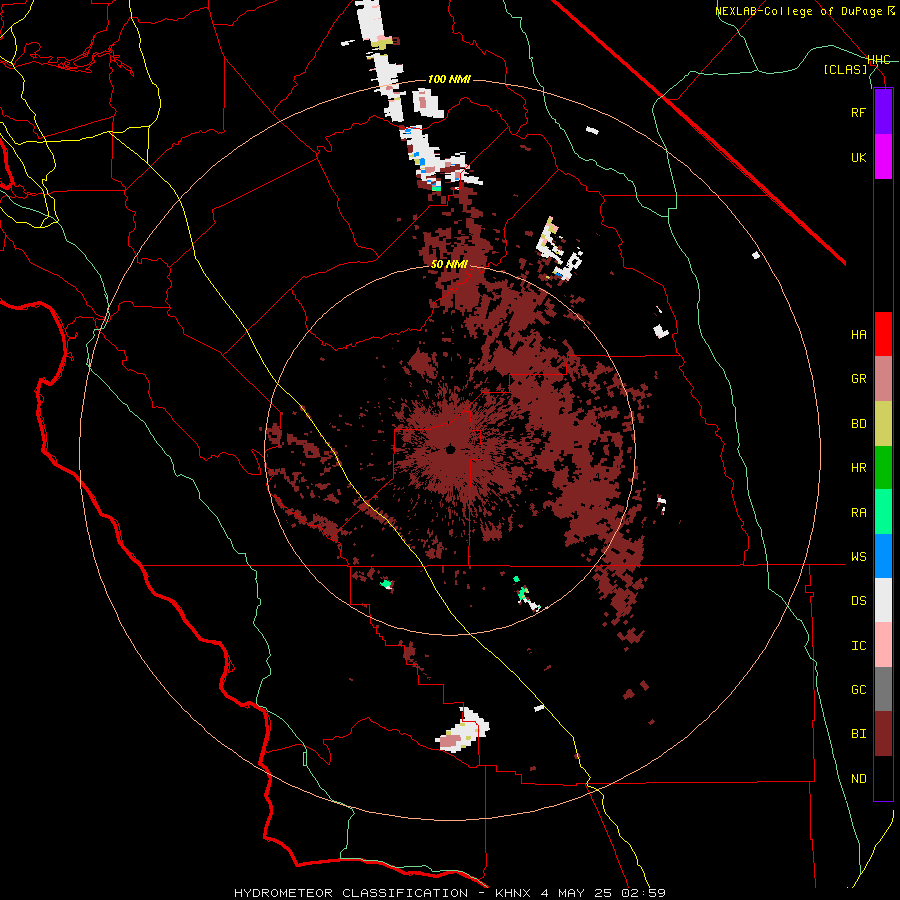900x900 pixels.
Task: Click the WS legend label
Action: 858,557
